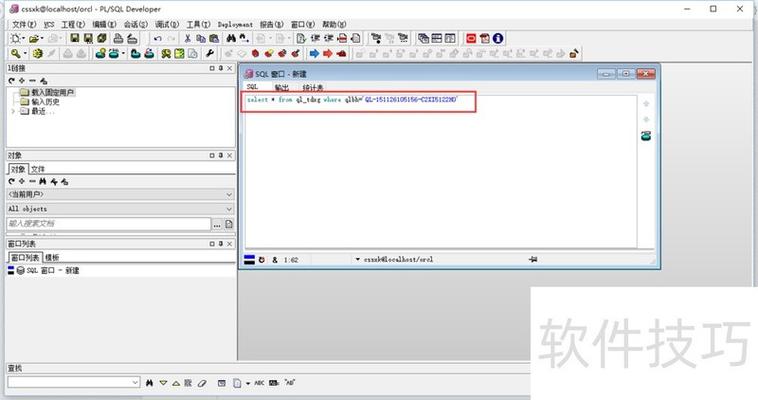Click the wrench Preferences icon

pyautogui.click(x=209, y=53)
